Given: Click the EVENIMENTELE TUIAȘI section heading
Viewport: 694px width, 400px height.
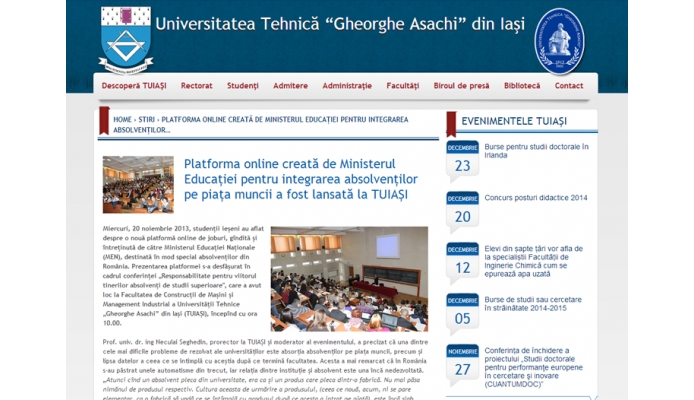Looking at the screenshot, I should click(x=514, y=121).
